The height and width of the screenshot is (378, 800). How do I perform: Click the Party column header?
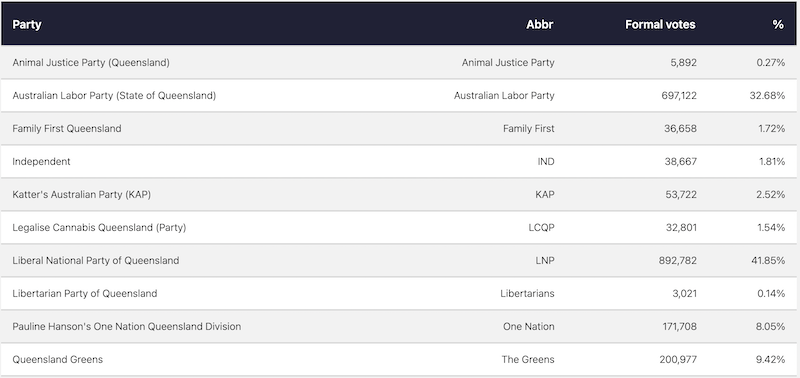(x=27, y=24)
